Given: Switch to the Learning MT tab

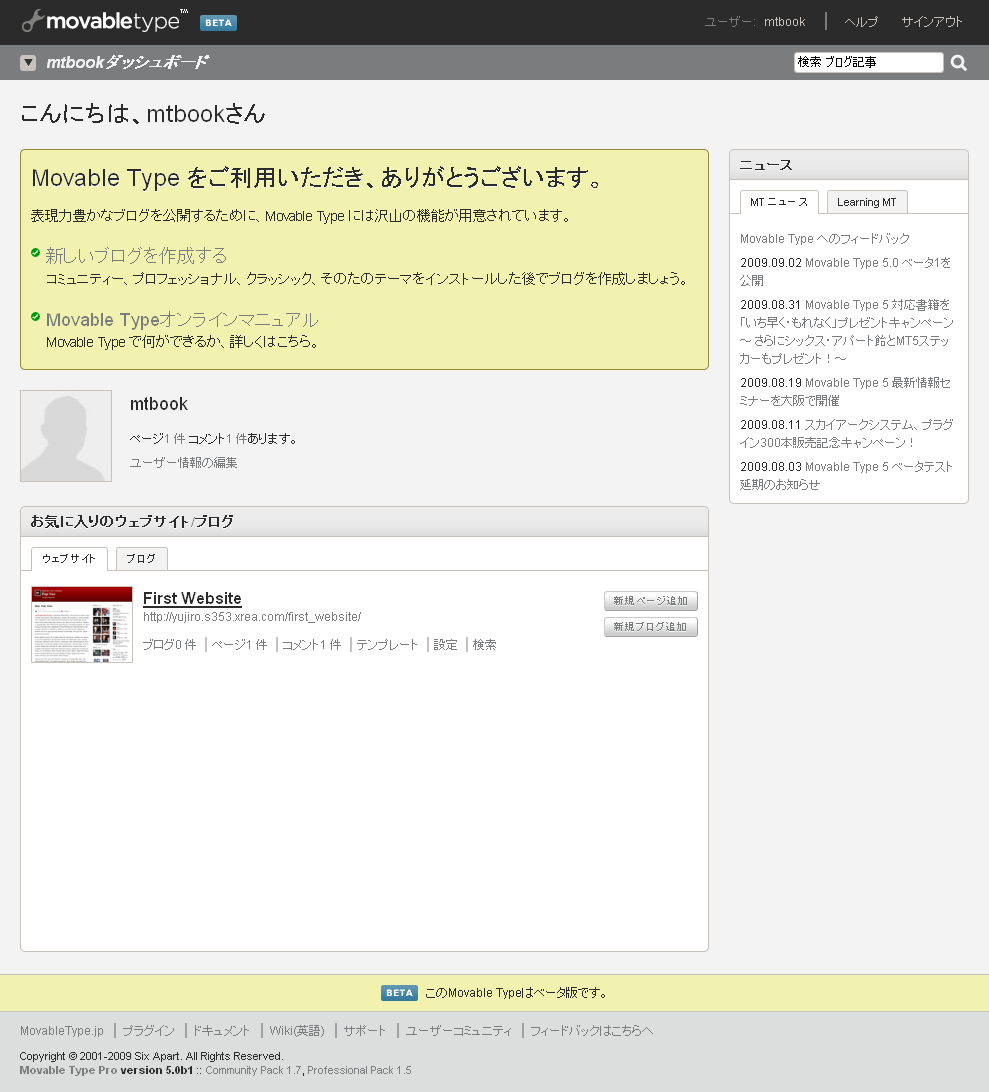Looking at the screenshot, I should tap(866, 202).
